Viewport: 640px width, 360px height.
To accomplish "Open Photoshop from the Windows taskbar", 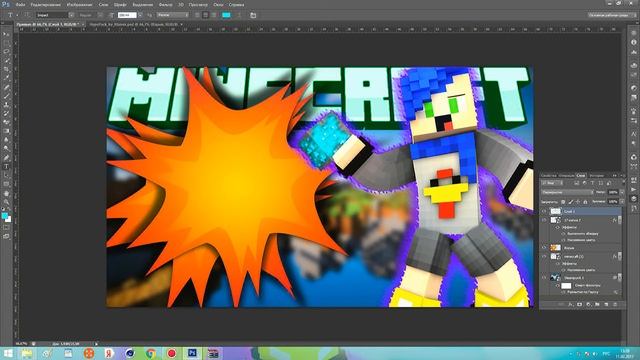I will tap(192, 353).
